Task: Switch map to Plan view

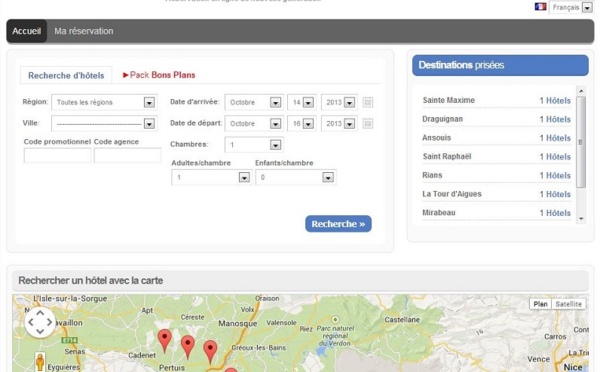Action: (x=540, y=304)
